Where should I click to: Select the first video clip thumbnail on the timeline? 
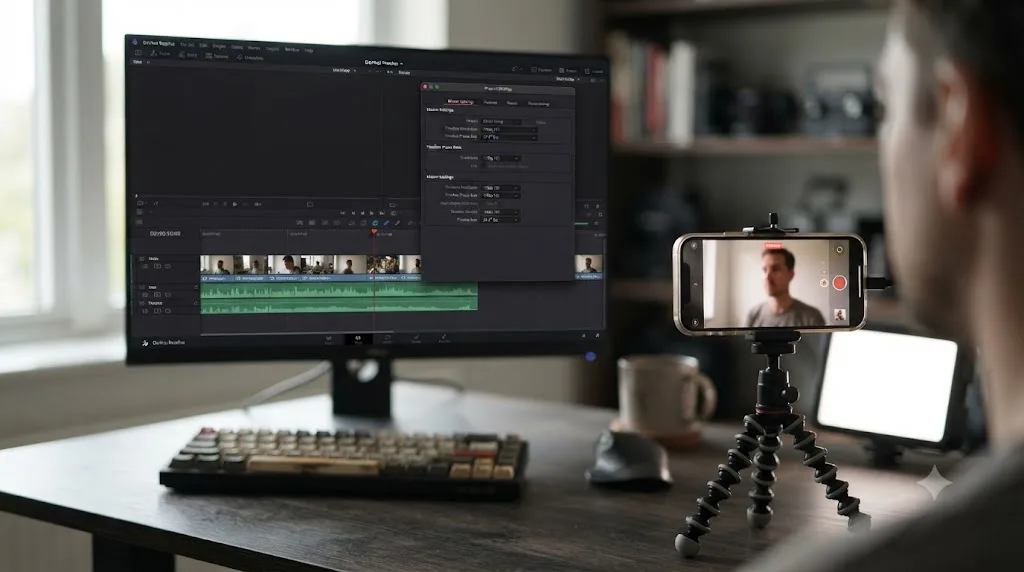[217, 264]
